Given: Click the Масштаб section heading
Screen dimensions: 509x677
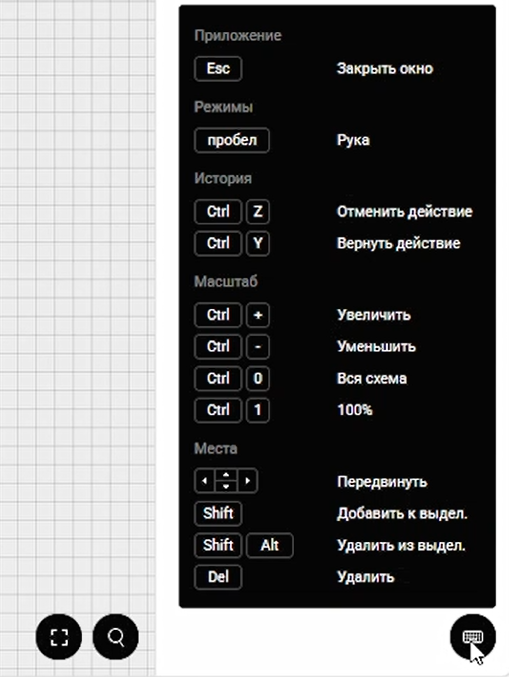Looking at the screenshot, I should 226,282.
